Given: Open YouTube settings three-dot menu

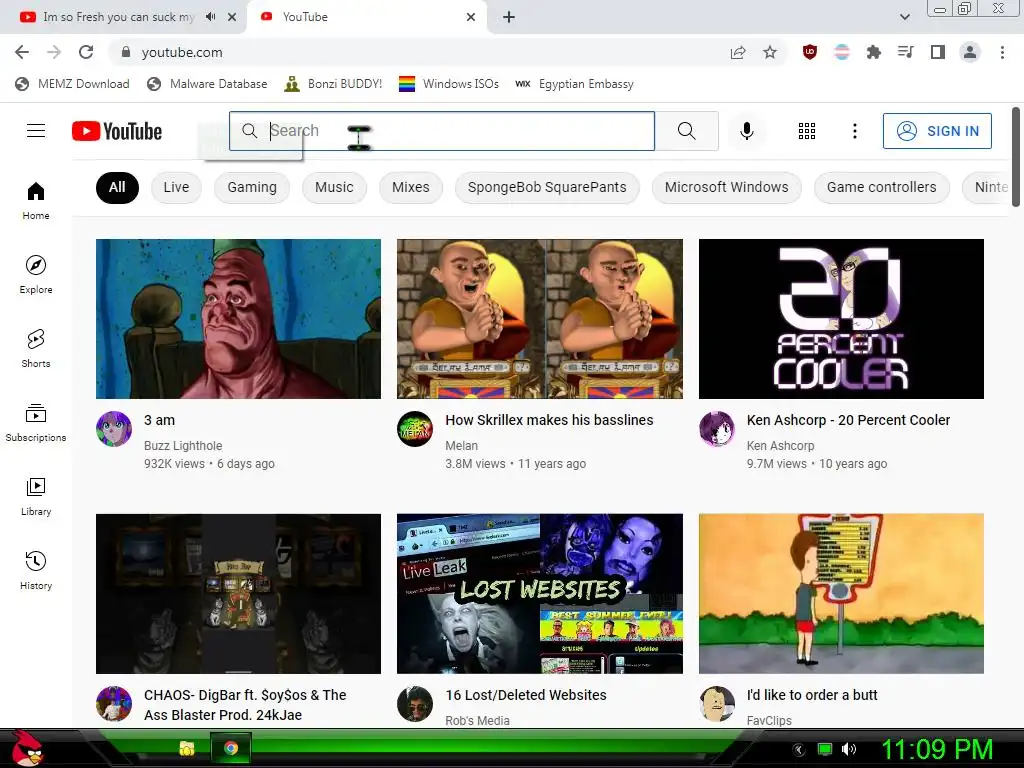Looking at the screenshot, I should (854, 131).
